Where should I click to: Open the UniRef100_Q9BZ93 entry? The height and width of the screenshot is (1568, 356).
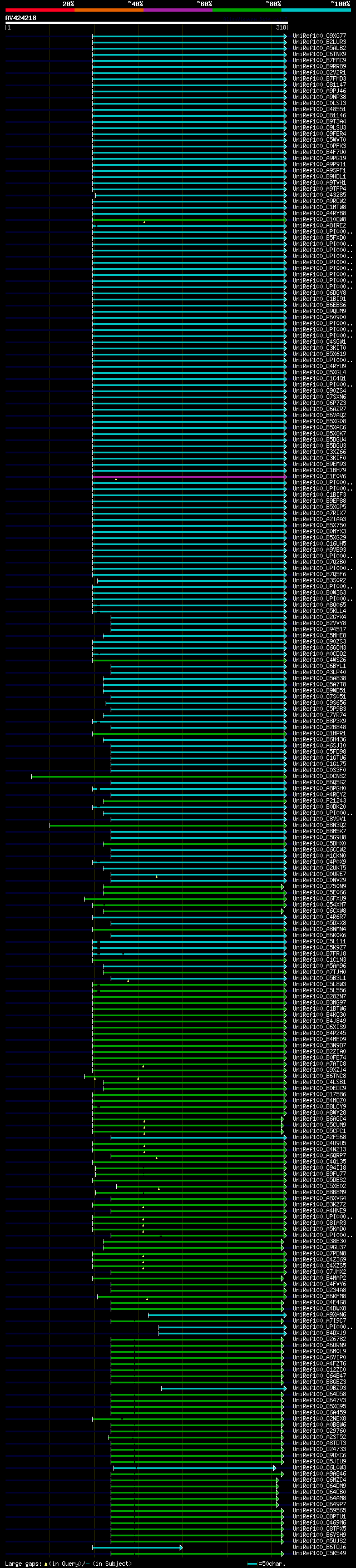pyautogui.click(x=319, y=1388)
